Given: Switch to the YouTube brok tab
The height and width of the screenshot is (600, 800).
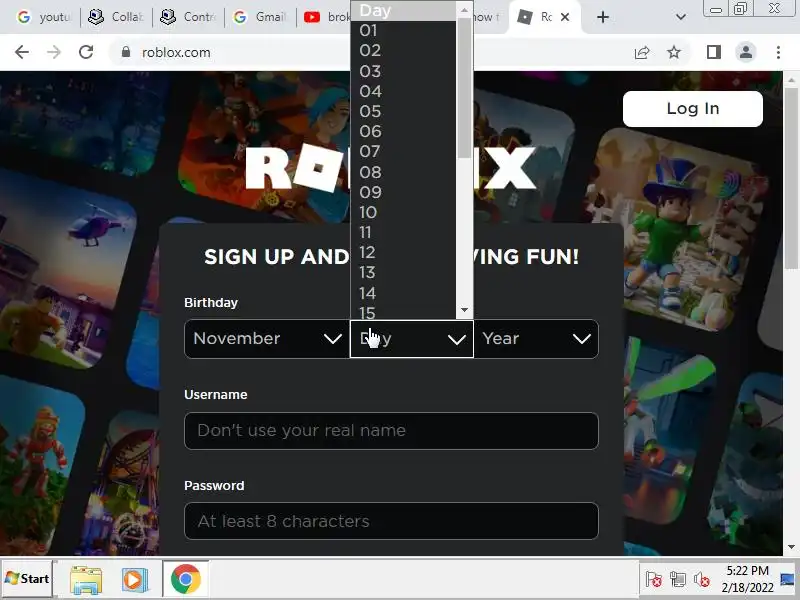Looking at the screenshot, I should coord(327,17).
